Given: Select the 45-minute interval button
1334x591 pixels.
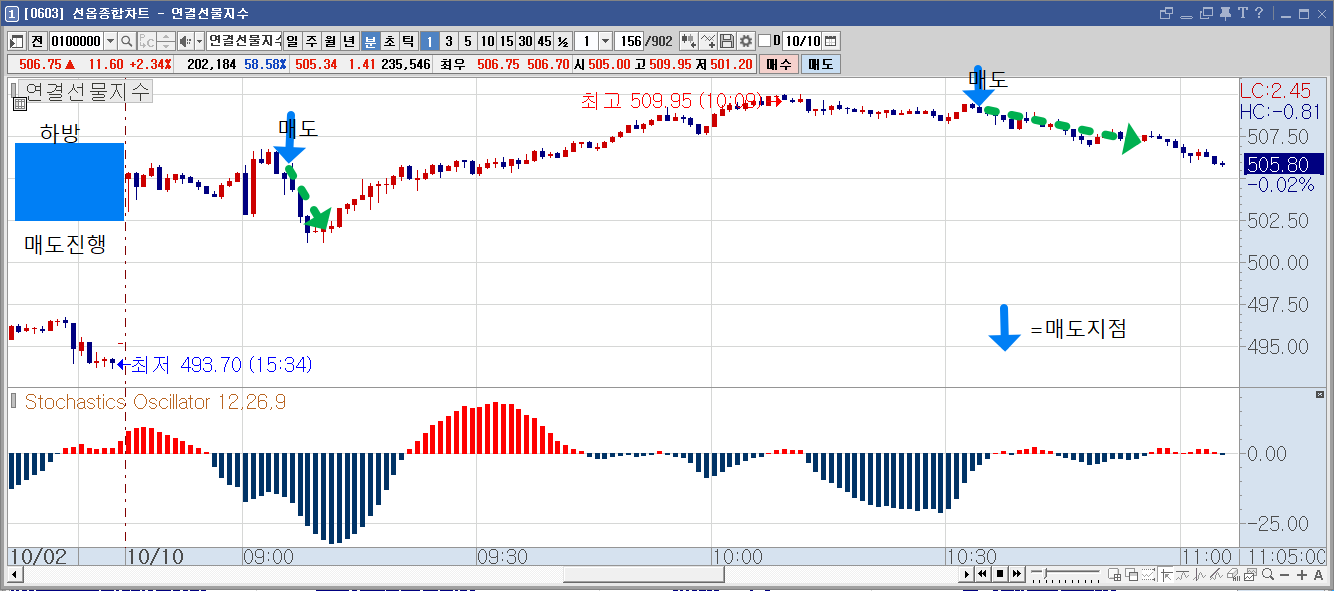Looking at the screenshot, I should pyautogui.click(x=543, y=41).
